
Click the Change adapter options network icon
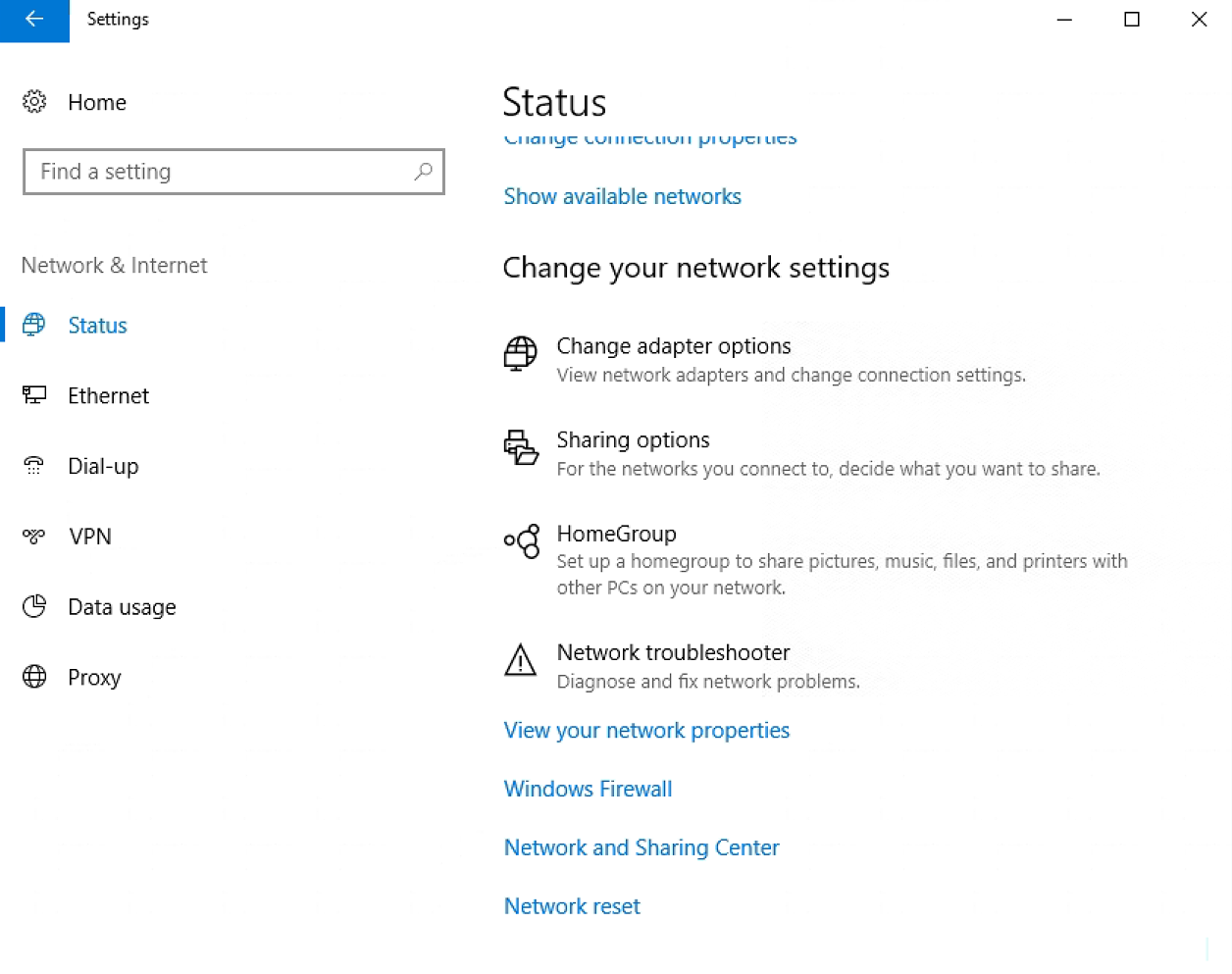pyautogui.click(x=520, y=354)
